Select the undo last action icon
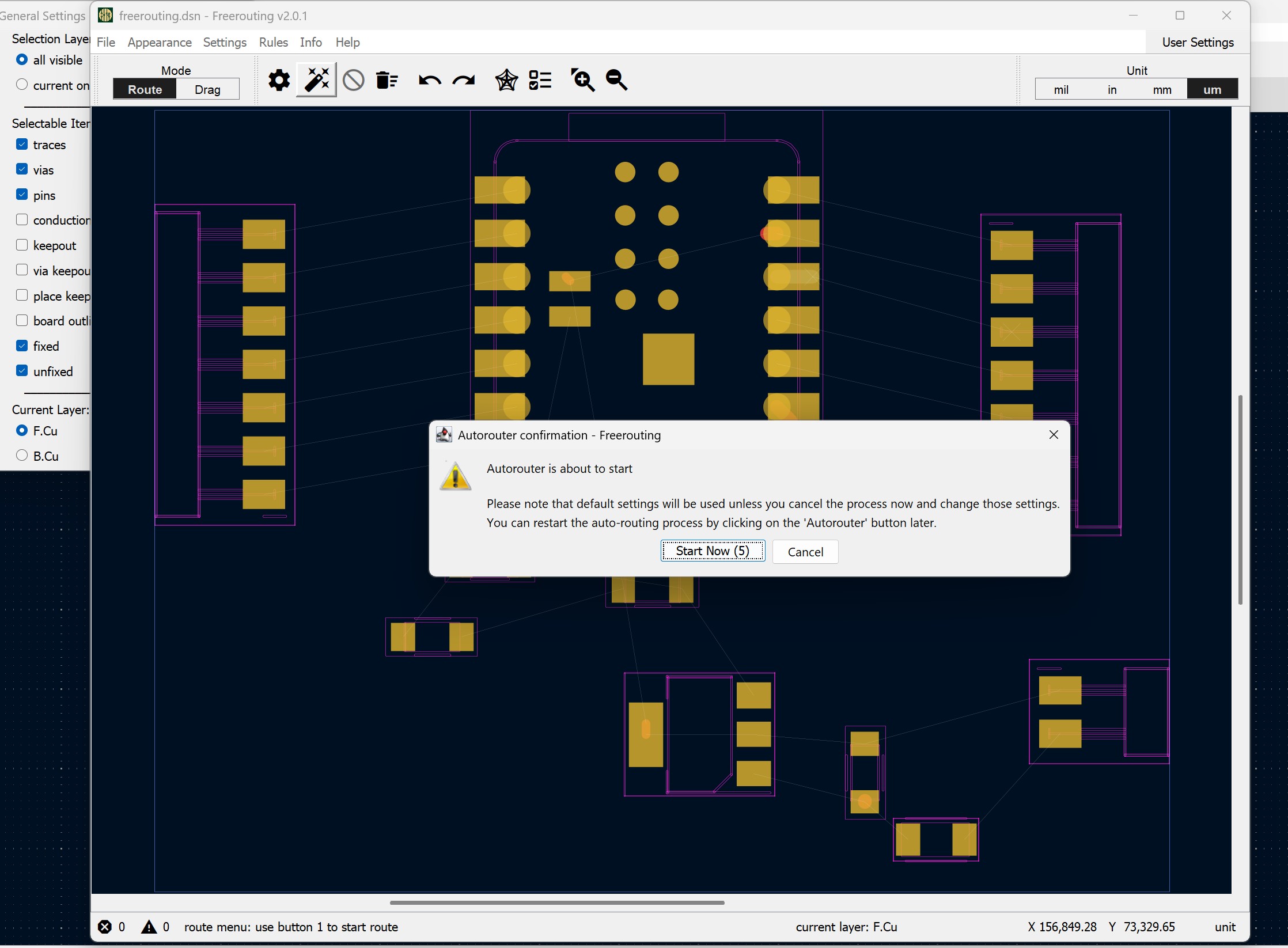 [429, 80]
